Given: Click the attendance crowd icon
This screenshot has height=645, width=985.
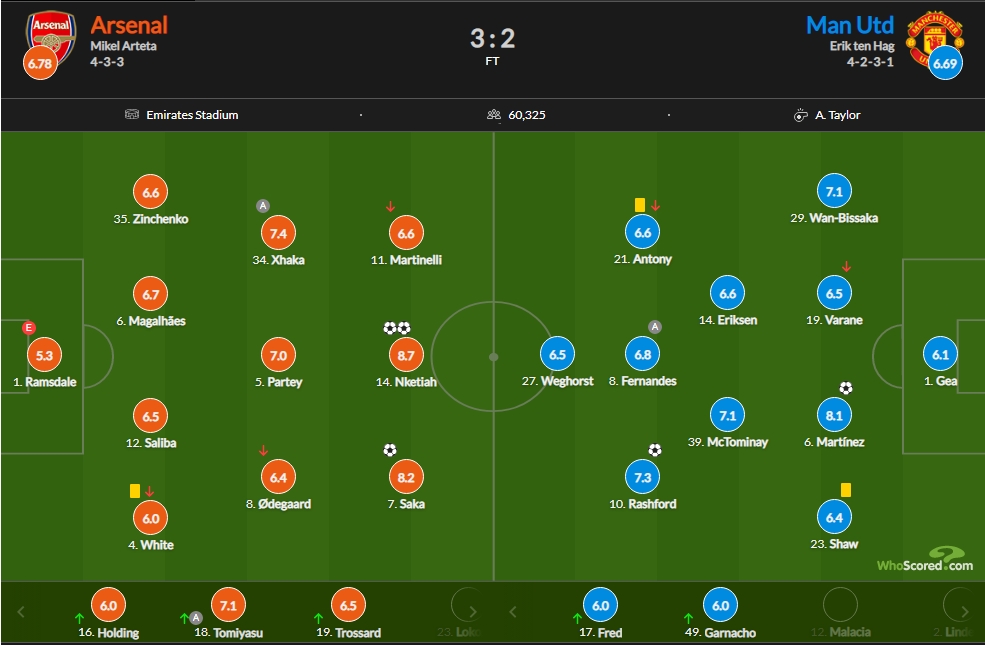Looking at the screenshot, I should click(494, 114).
